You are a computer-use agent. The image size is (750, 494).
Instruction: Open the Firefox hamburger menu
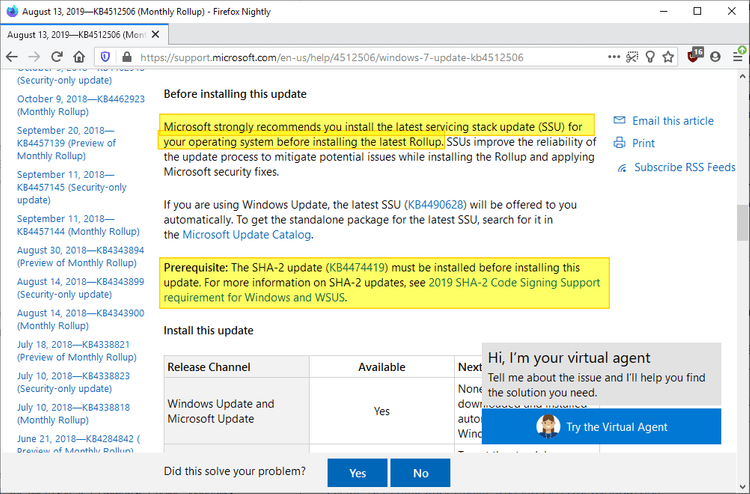738,57
